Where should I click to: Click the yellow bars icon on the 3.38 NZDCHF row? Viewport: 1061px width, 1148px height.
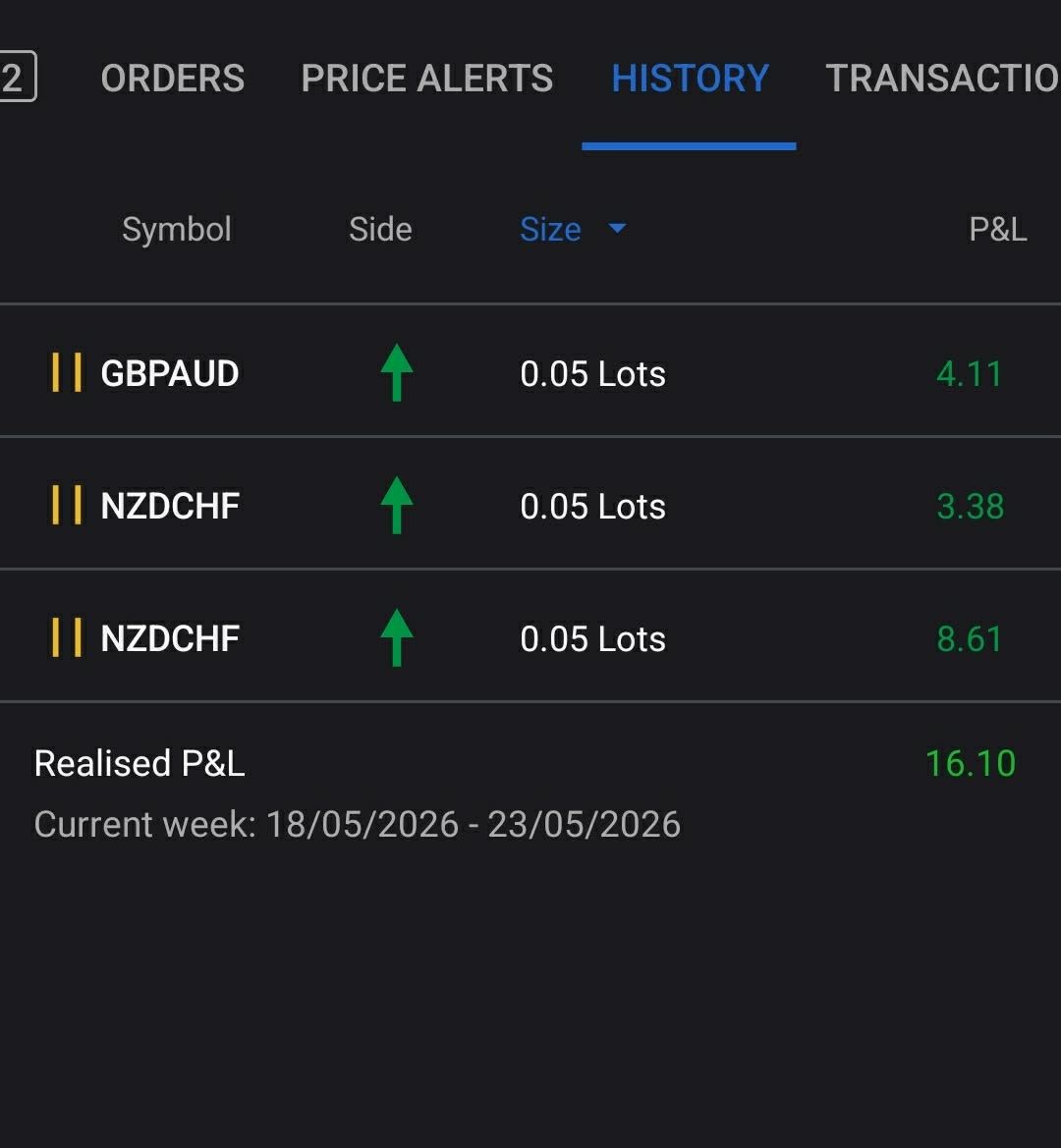[67, 505]
